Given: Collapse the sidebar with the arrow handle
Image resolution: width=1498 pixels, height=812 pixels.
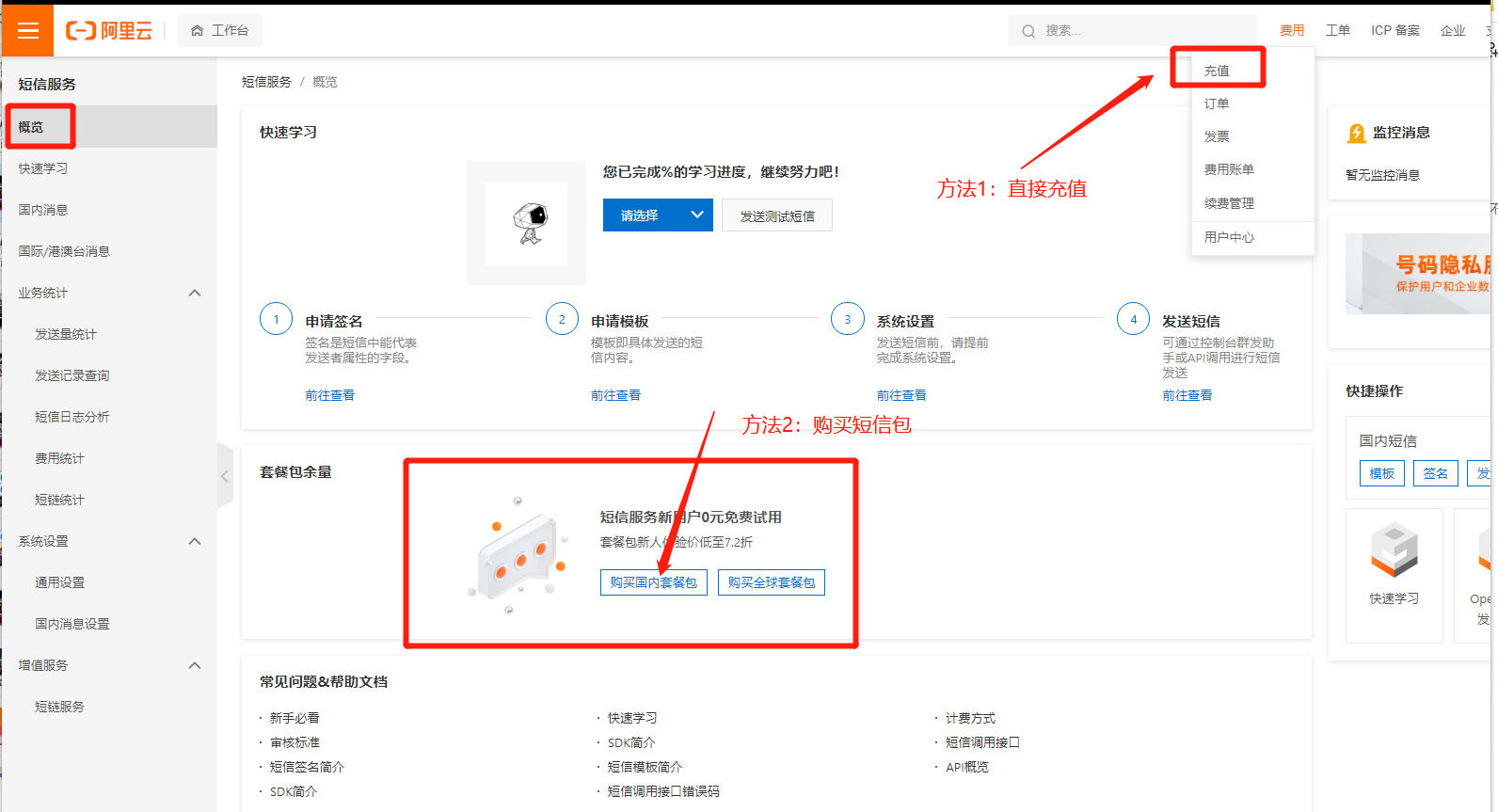Looking at the screenshot, I should click(225, 476).
